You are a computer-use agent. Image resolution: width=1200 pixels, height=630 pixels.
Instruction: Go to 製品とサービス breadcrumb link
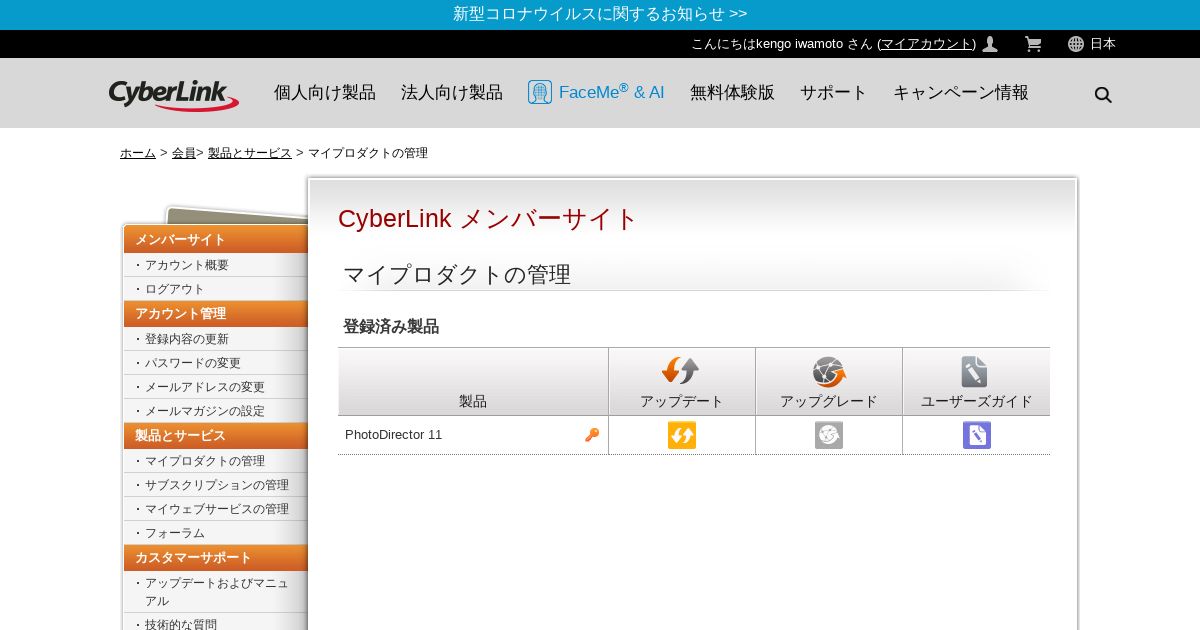coord(250,153)
